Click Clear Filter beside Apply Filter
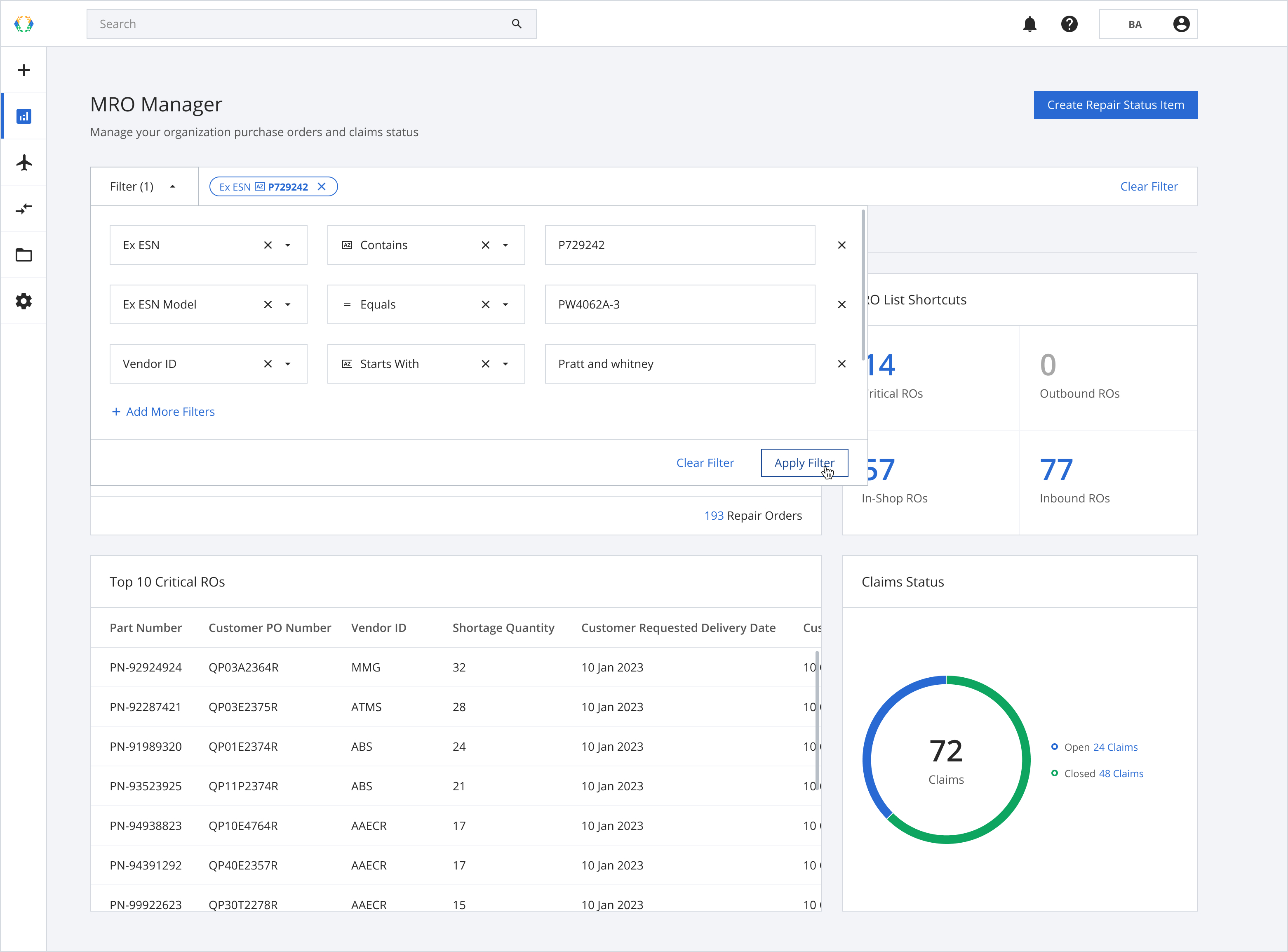 pyautogui.click(x=705, y=463)
